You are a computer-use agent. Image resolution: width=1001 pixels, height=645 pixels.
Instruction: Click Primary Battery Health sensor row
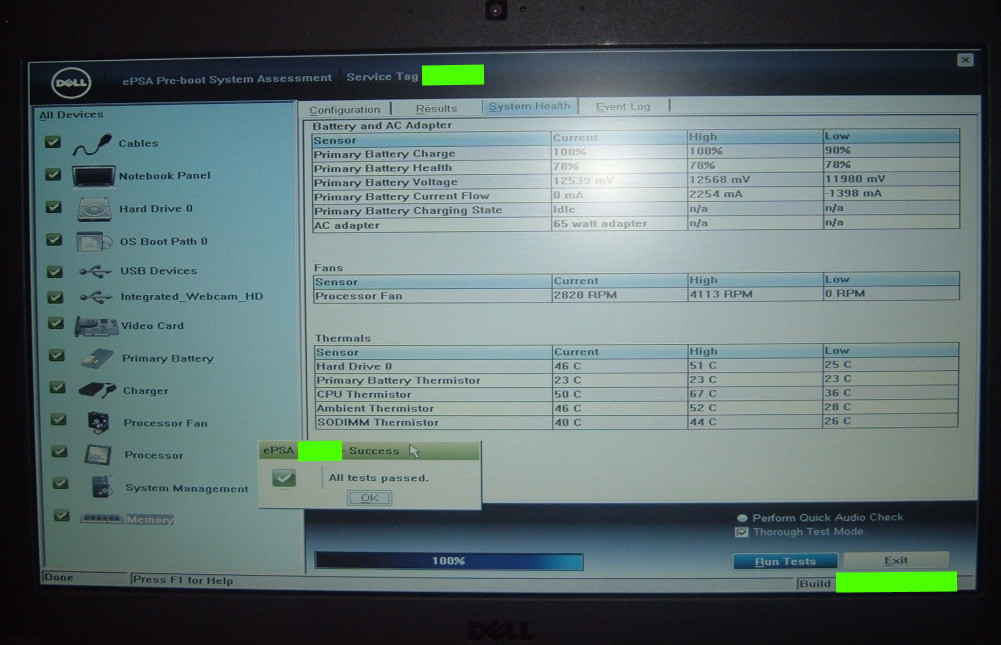635,167
